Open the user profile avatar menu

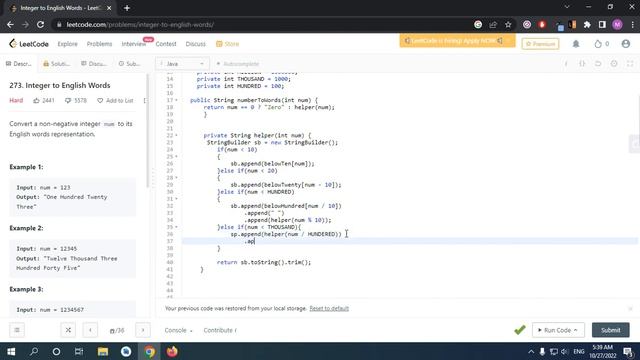pos(625,44)
